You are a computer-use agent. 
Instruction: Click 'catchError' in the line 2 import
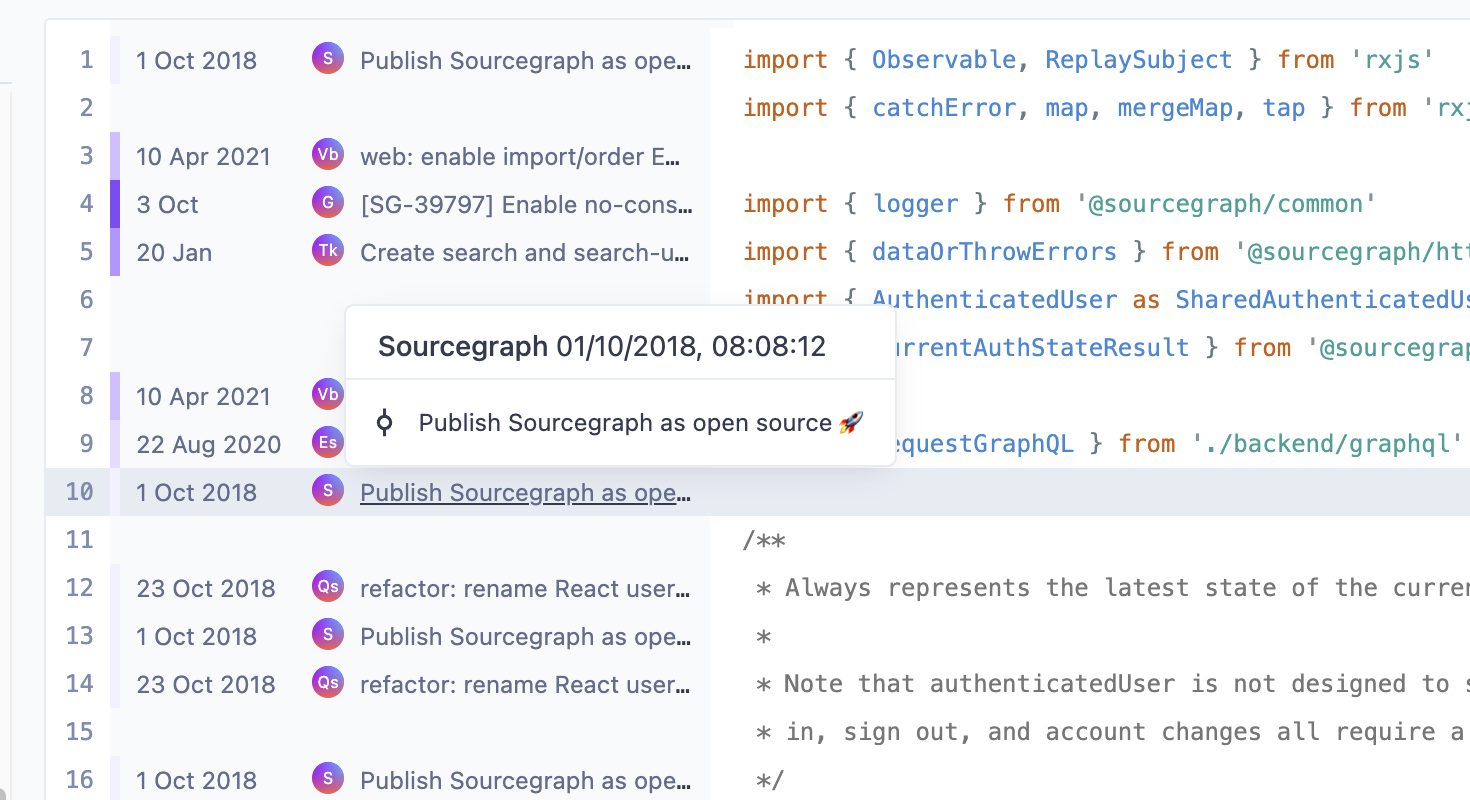pyautogui.click(x=944, y=108)
